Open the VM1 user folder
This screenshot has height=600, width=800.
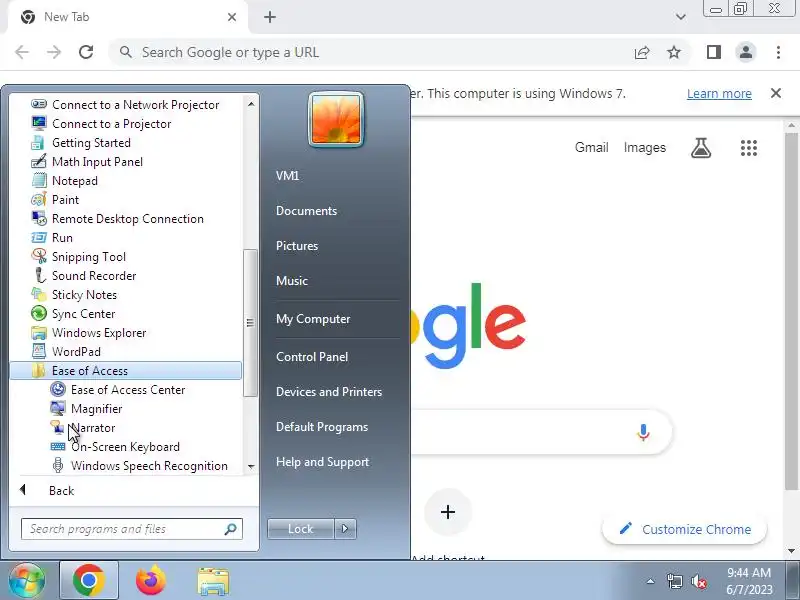[287, 176]
